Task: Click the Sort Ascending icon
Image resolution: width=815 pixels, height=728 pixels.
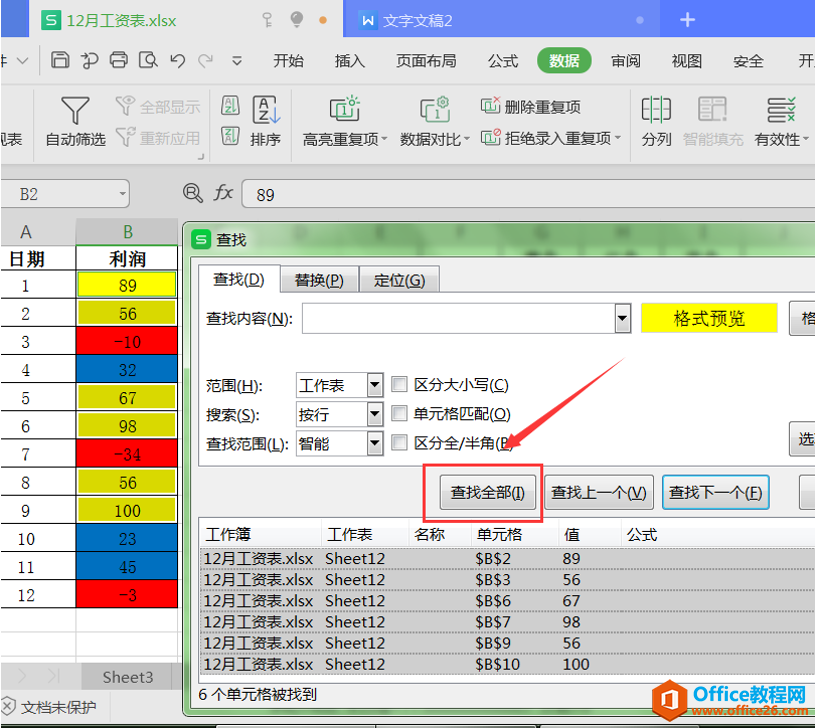Action: 230,105
